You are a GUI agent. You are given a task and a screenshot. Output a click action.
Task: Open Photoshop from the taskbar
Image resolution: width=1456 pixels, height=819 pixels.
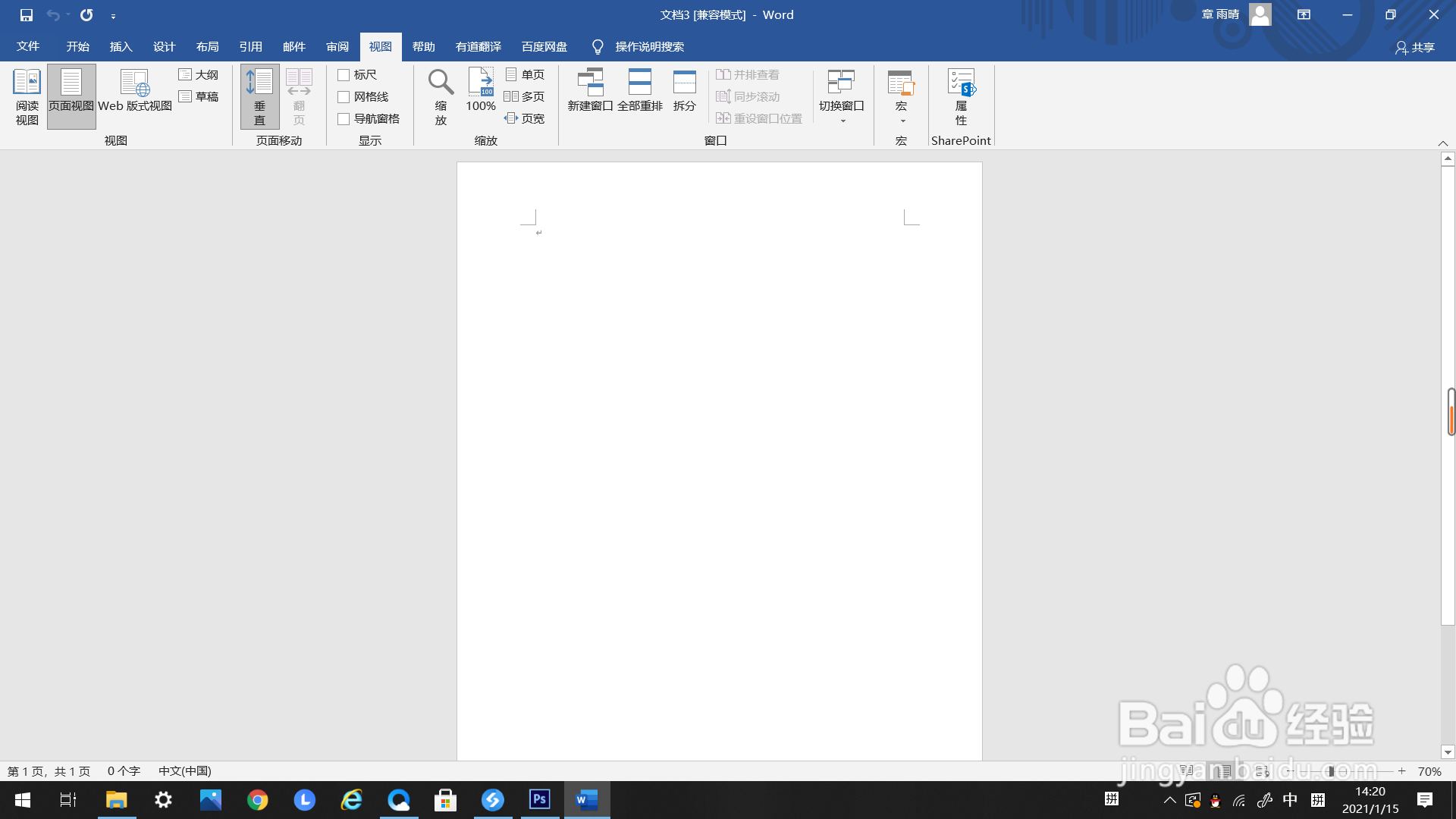[x=539, y=799]
